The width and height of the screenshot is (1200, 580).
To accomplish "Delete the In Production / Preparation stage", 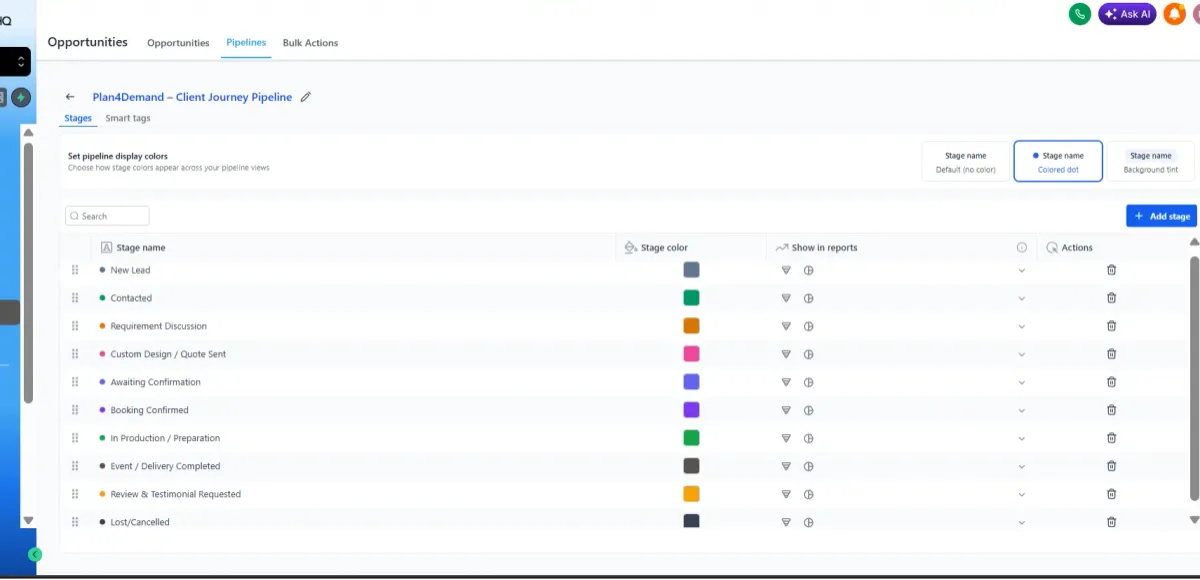I will 1111,438.
